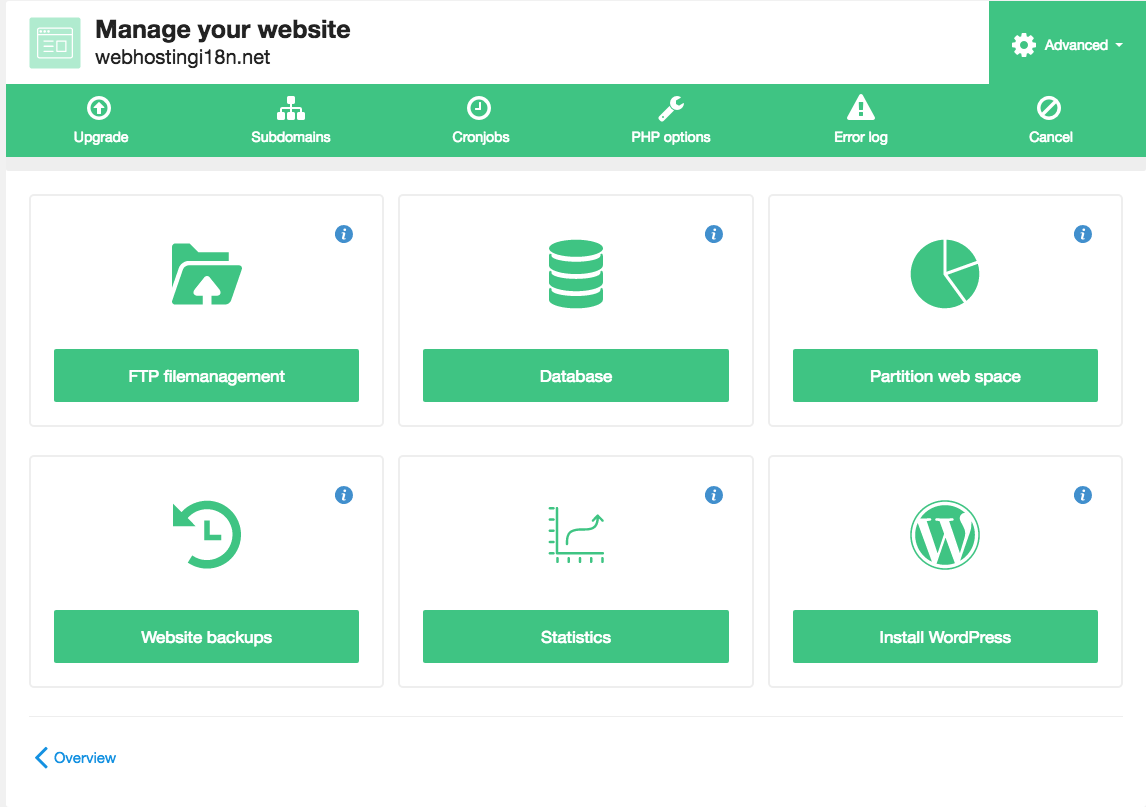1146x807 pixels.
Task: Click the Website backups button
Action: (x=206, y=636)
